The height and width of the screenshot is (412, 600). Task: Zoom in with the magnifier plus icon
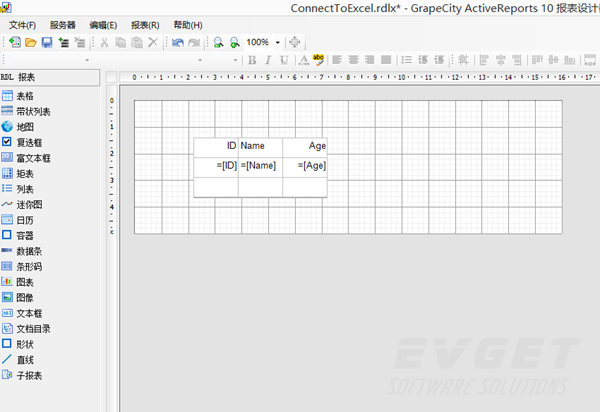point(235,42)
